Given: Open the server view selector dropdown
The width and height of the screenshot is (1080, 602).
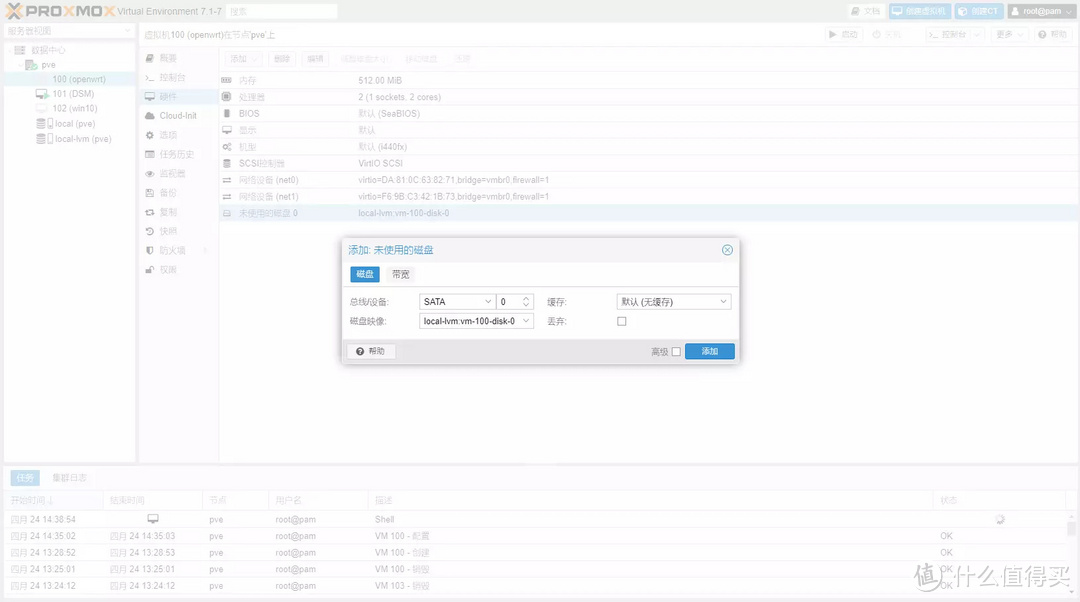Looking at the screenshot, I should 69,31.
